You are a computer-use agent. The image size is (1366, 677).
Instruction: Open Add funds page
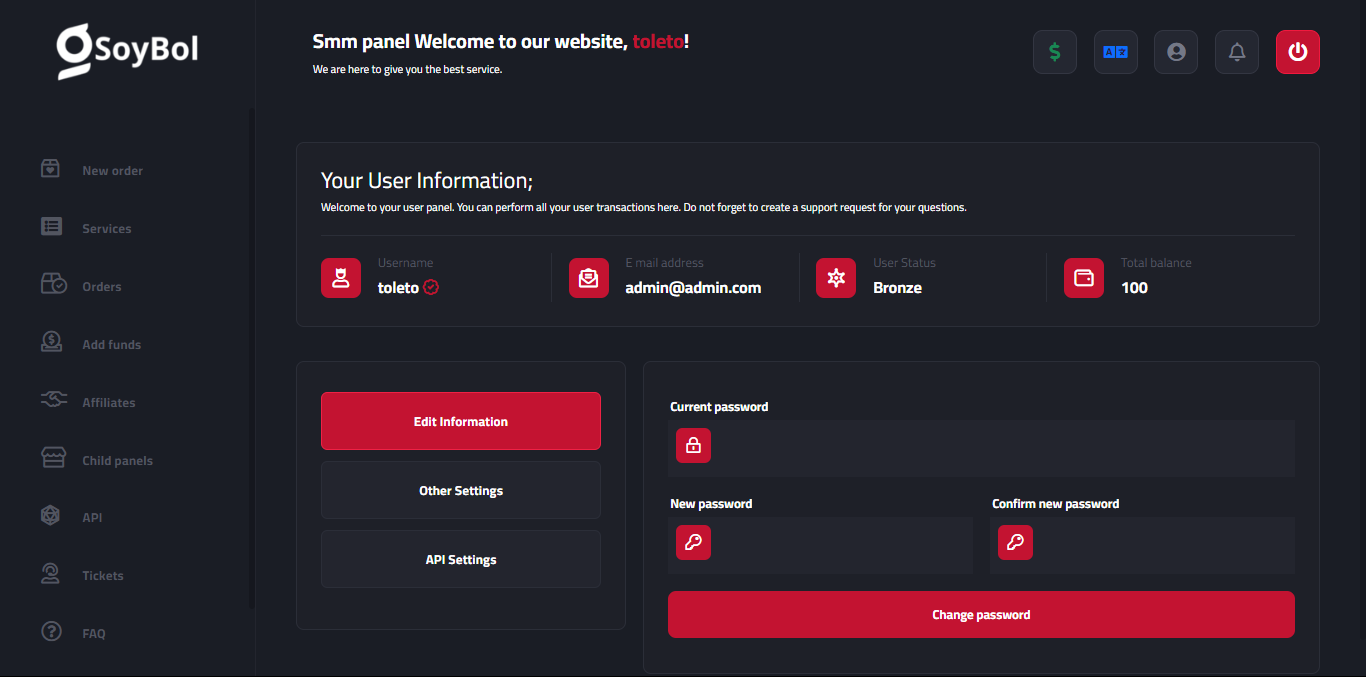click(x=111, y=345)
